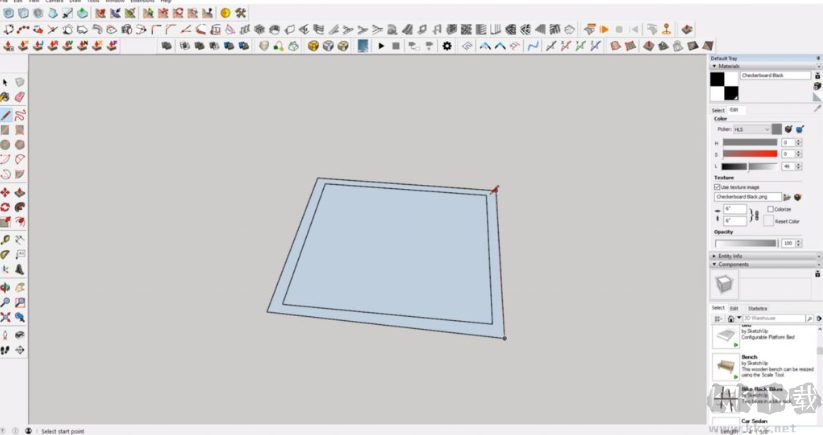Open the Components Edit tab
The width and height of the screenshot is (823, 435).
coord(734,309)
